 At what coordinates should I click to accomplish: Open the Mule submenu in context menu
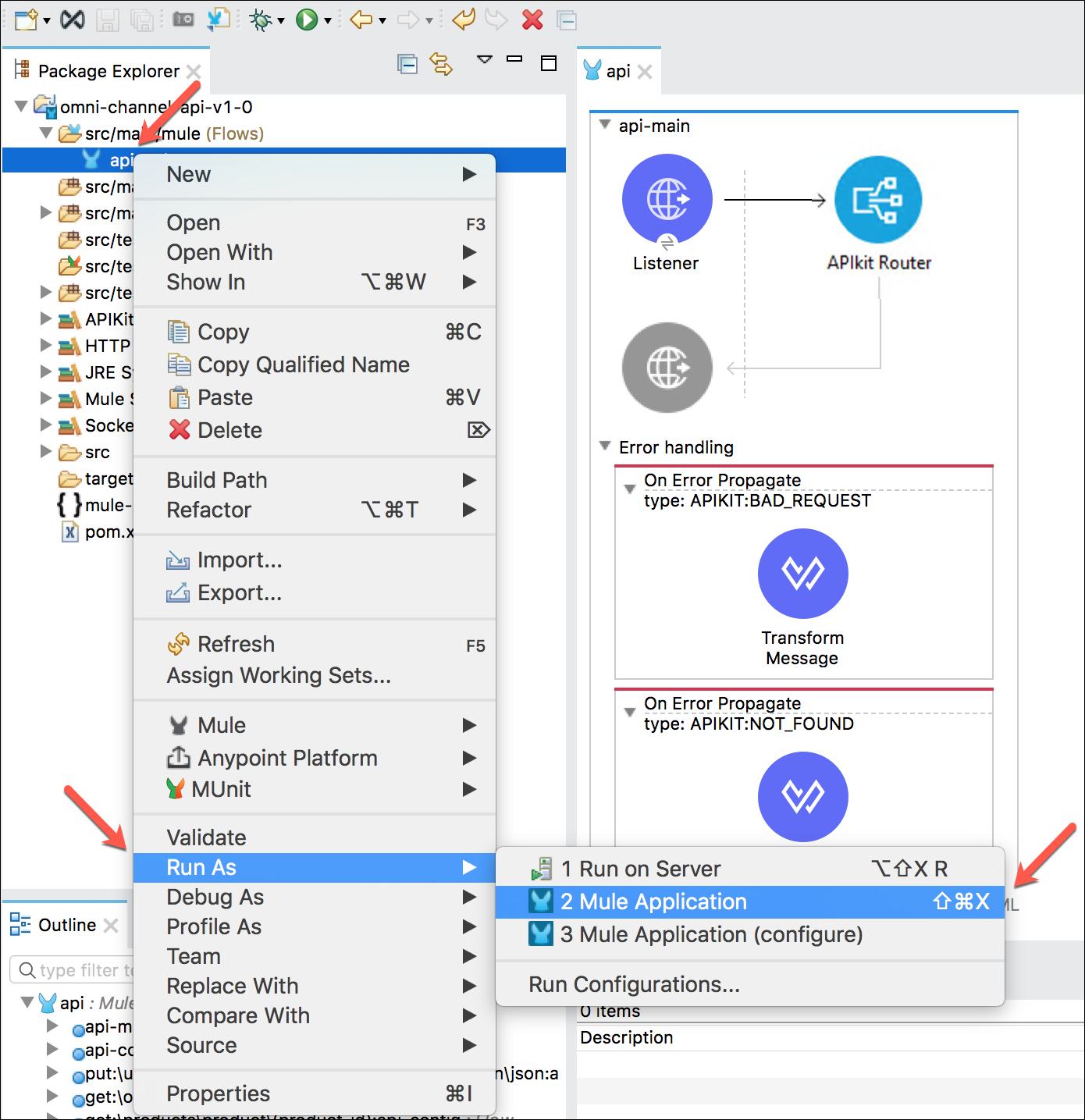[315, 725]
